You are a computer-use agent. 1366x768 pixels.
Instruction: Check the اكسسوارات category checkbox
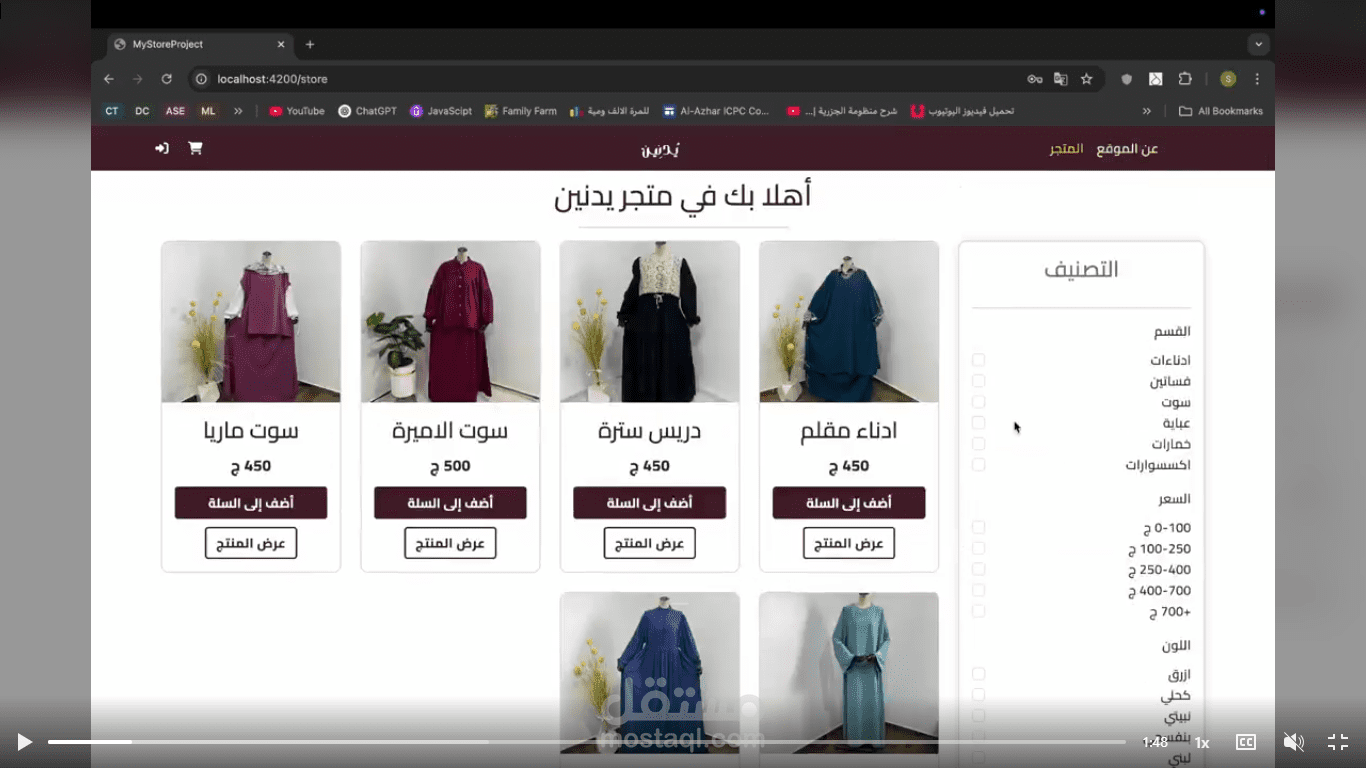979,465
